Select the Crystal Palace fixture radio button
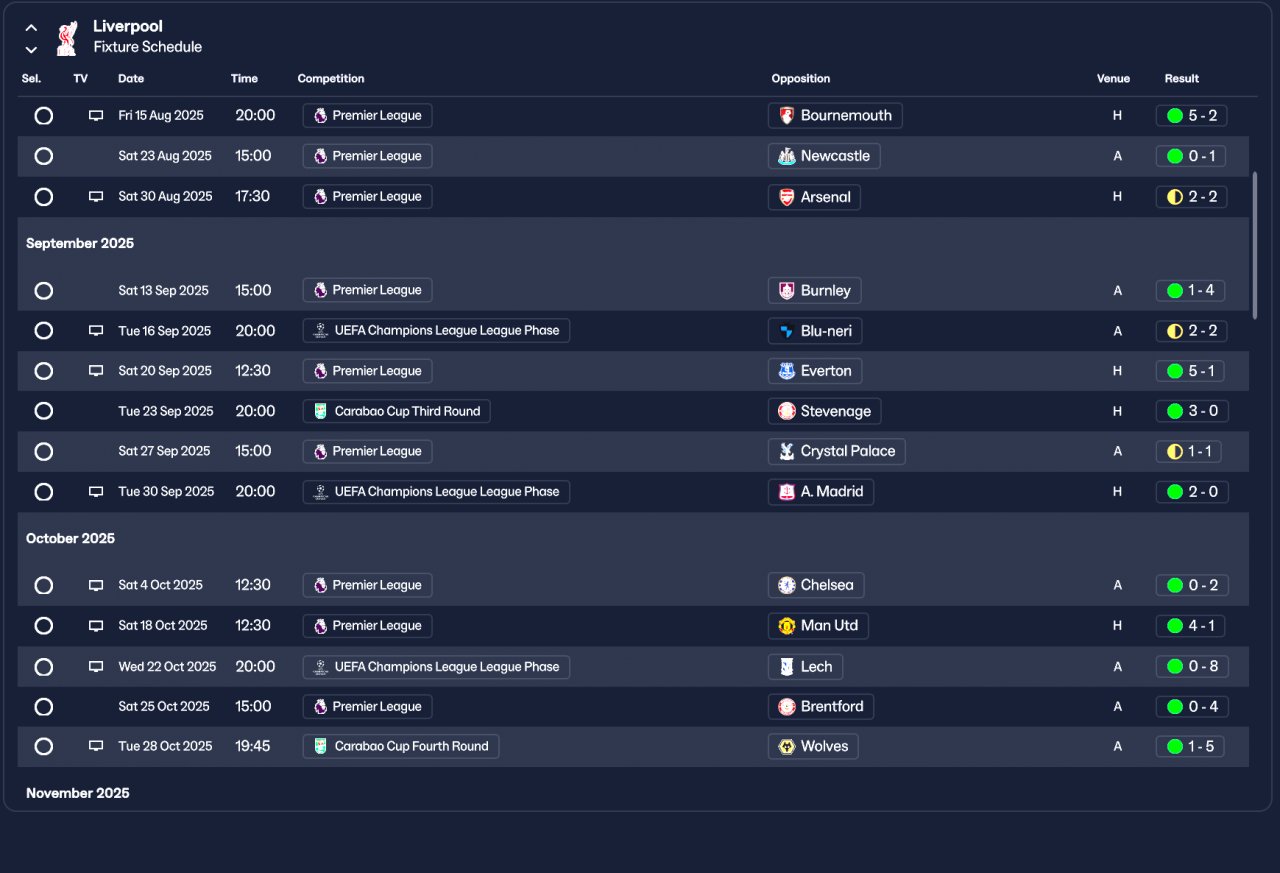 click(x=43, y=452)
